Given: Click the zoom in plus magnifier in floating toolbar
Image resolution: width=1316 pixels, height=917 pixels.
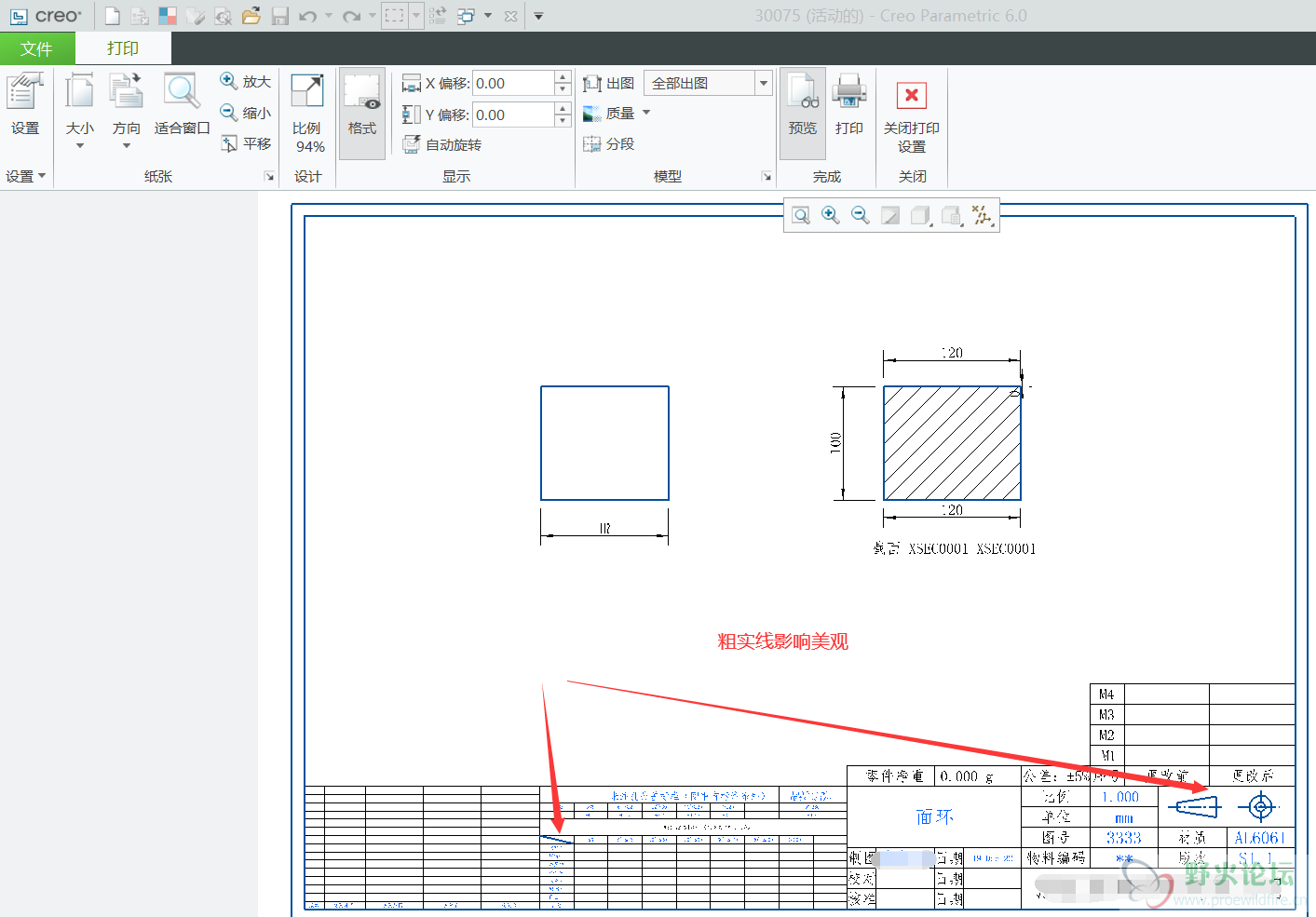Looking at the screenshot, I should [x=831, y=216].
